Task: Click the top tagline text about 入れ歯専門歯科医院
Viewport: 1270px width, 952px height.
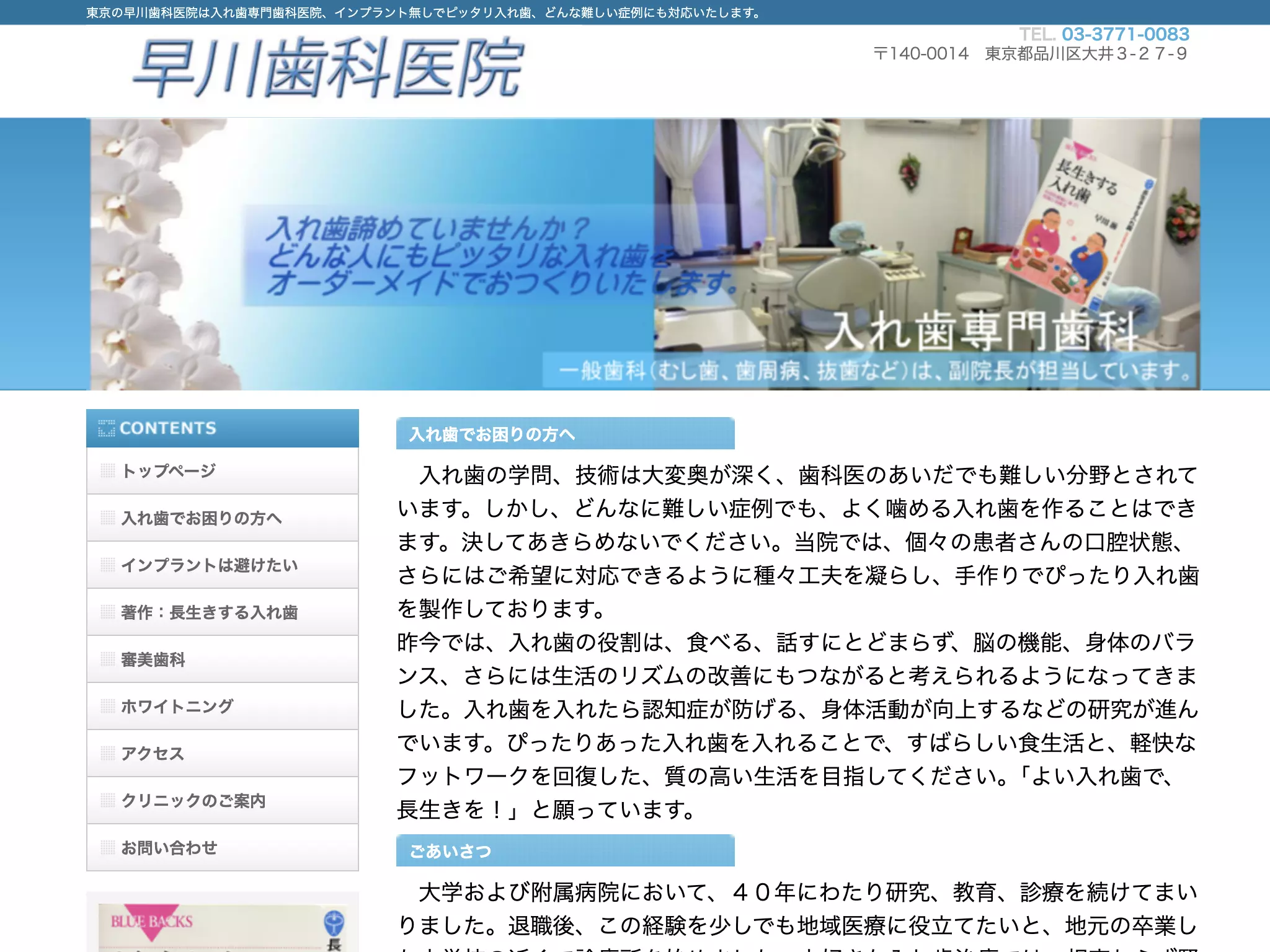Action: point(424,12)
